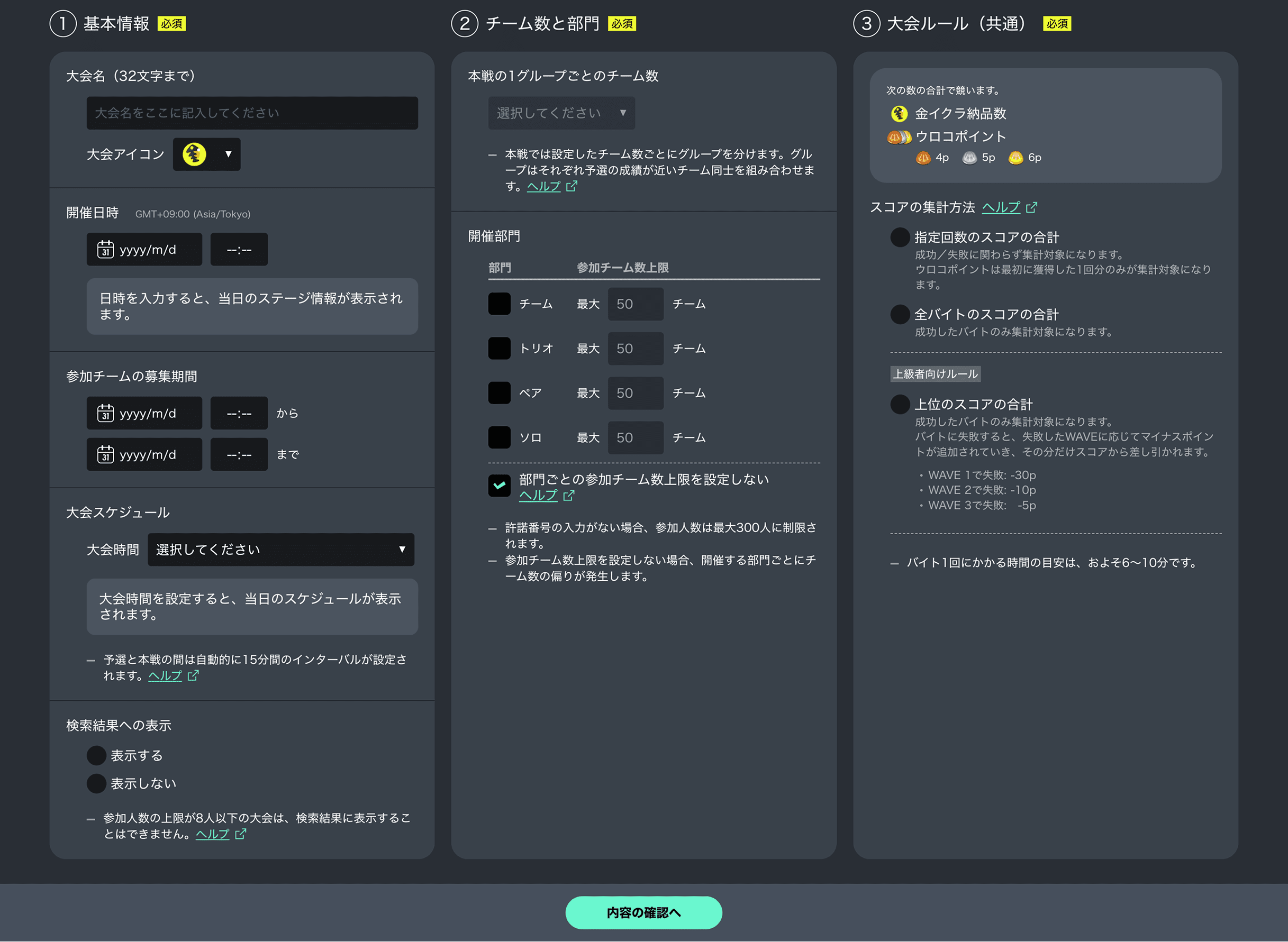The height and width of the screenshot is (942, 1288).
Task: Click the max teams field for ソロ division
Action: tap(636, 437)
